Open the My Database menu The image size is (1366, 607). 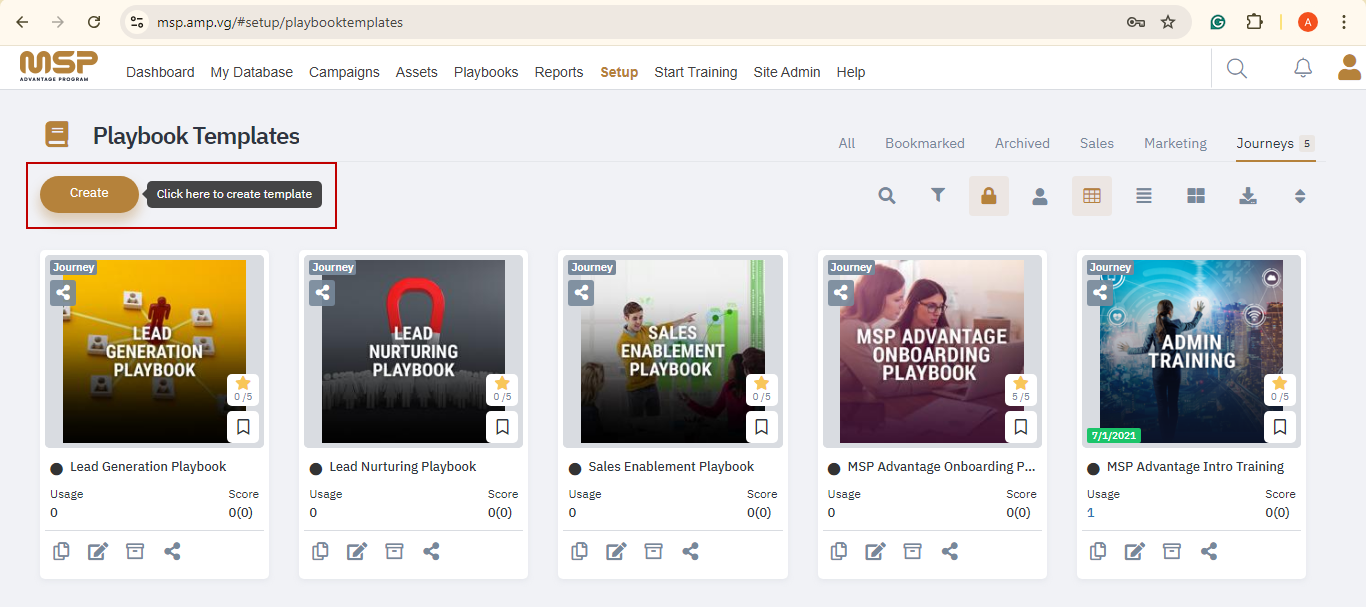(252, 72)
